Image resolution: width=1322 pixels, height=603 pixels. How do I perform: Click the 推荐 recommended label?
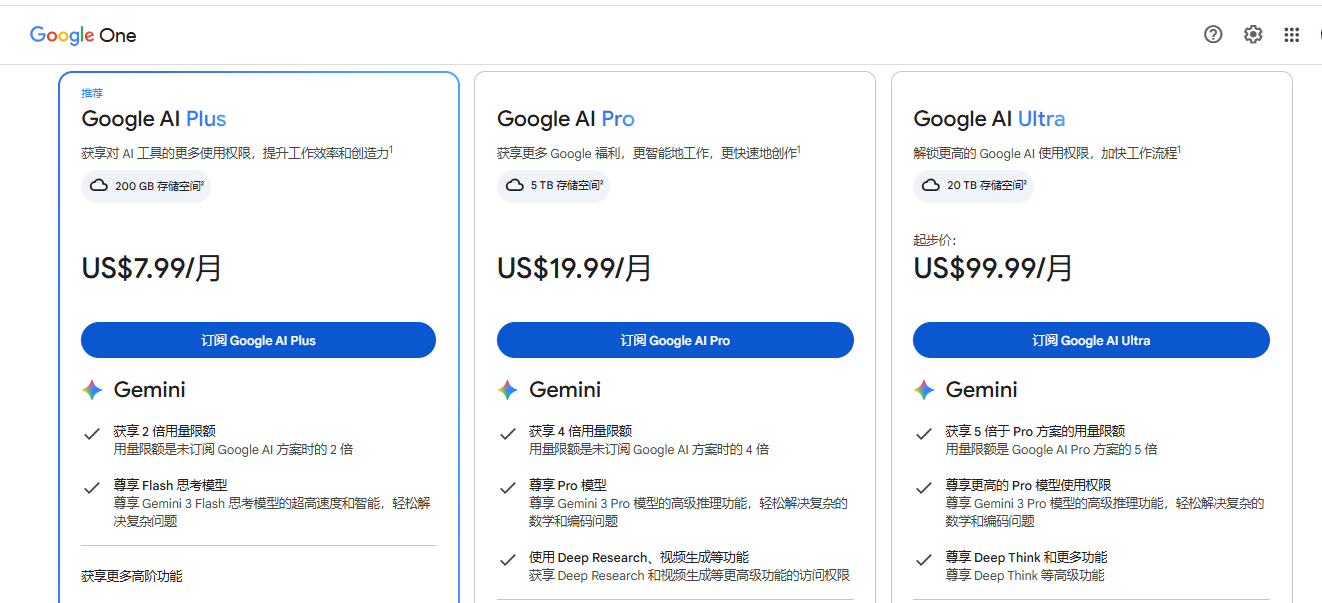(92, 93)
